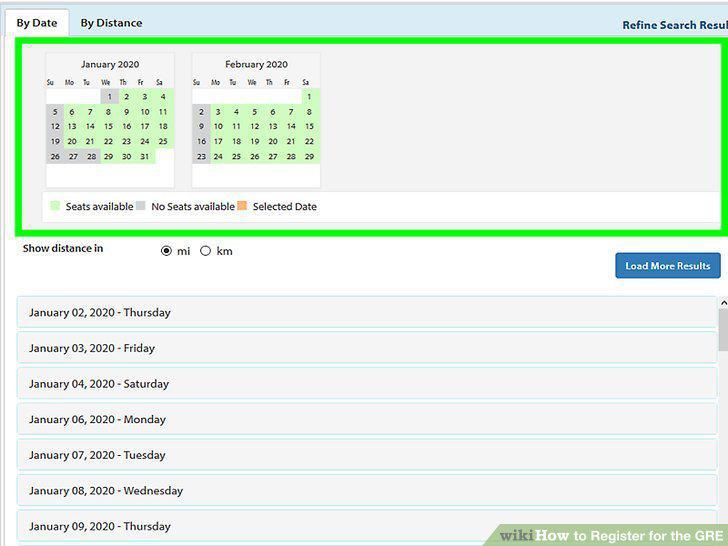Click the green Seats available legend swatch

pyautogui.click(x=55, y=206)
